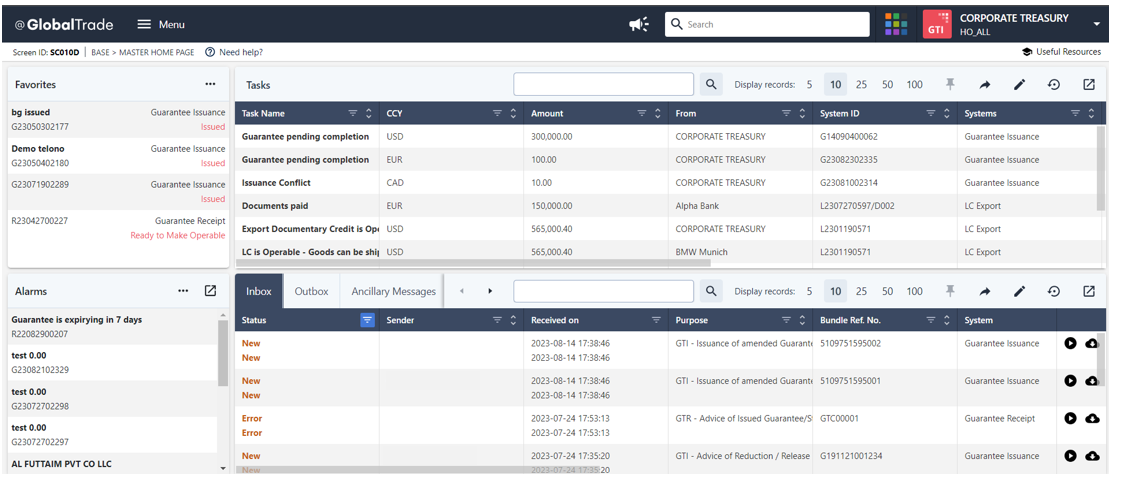Click the Tasks share arrow icon
This screenshot has width=1121, height=480.
pos(984,84)
